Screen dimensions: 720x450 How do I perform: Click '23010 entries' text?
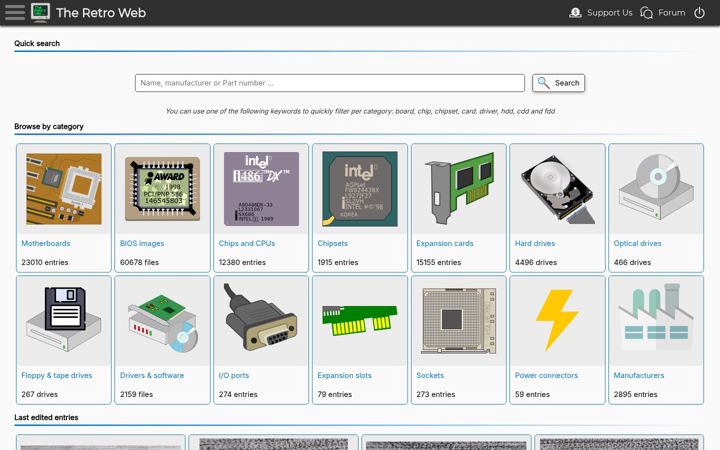(x=45, y=263)
